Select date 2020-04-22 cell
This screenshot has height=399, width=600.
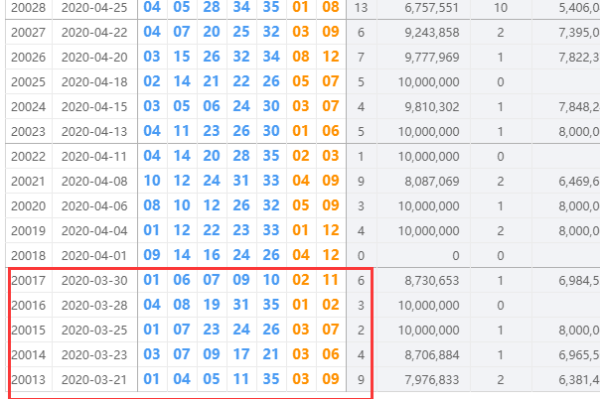click(x=94, y=33)
